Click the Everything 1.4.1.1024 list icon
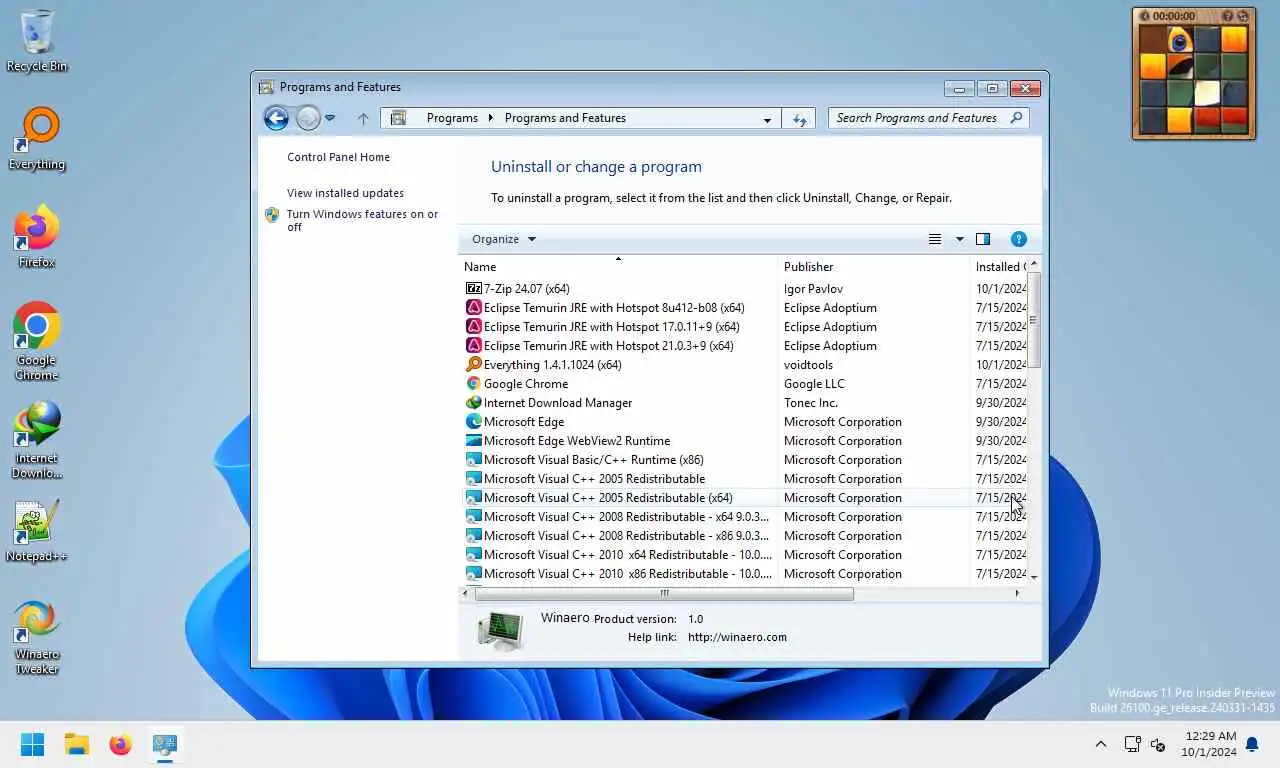The image size is (1280, 768). tap(474, 365)
